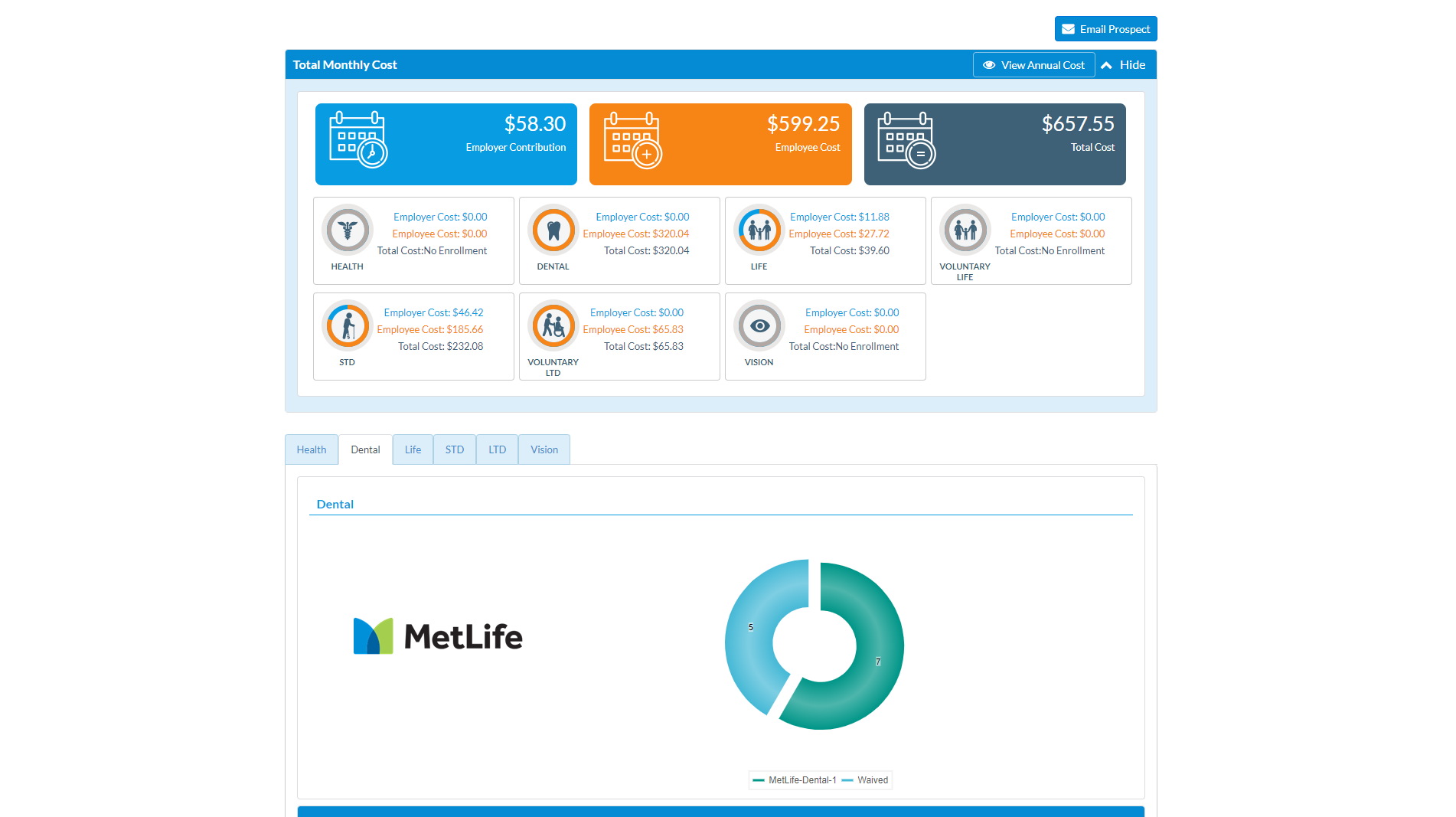This screenshot has height=817, width=1456.
Task: Click Life Employee Cost: $27.72
Action: tap(839, 234)
